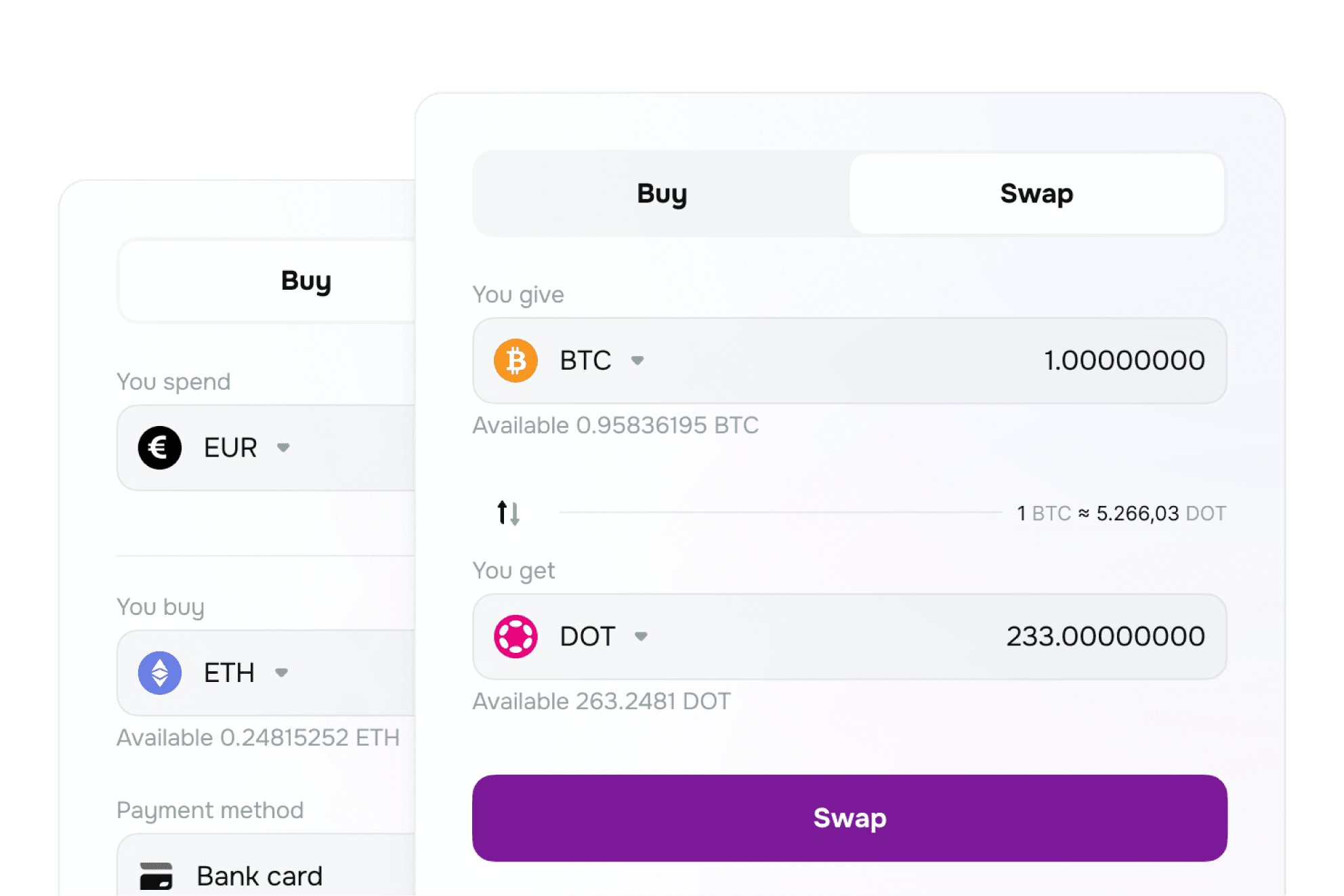Select the Buy tab on the back card
Viewport: 1344px width, 896px height.
tap(306, 280)
